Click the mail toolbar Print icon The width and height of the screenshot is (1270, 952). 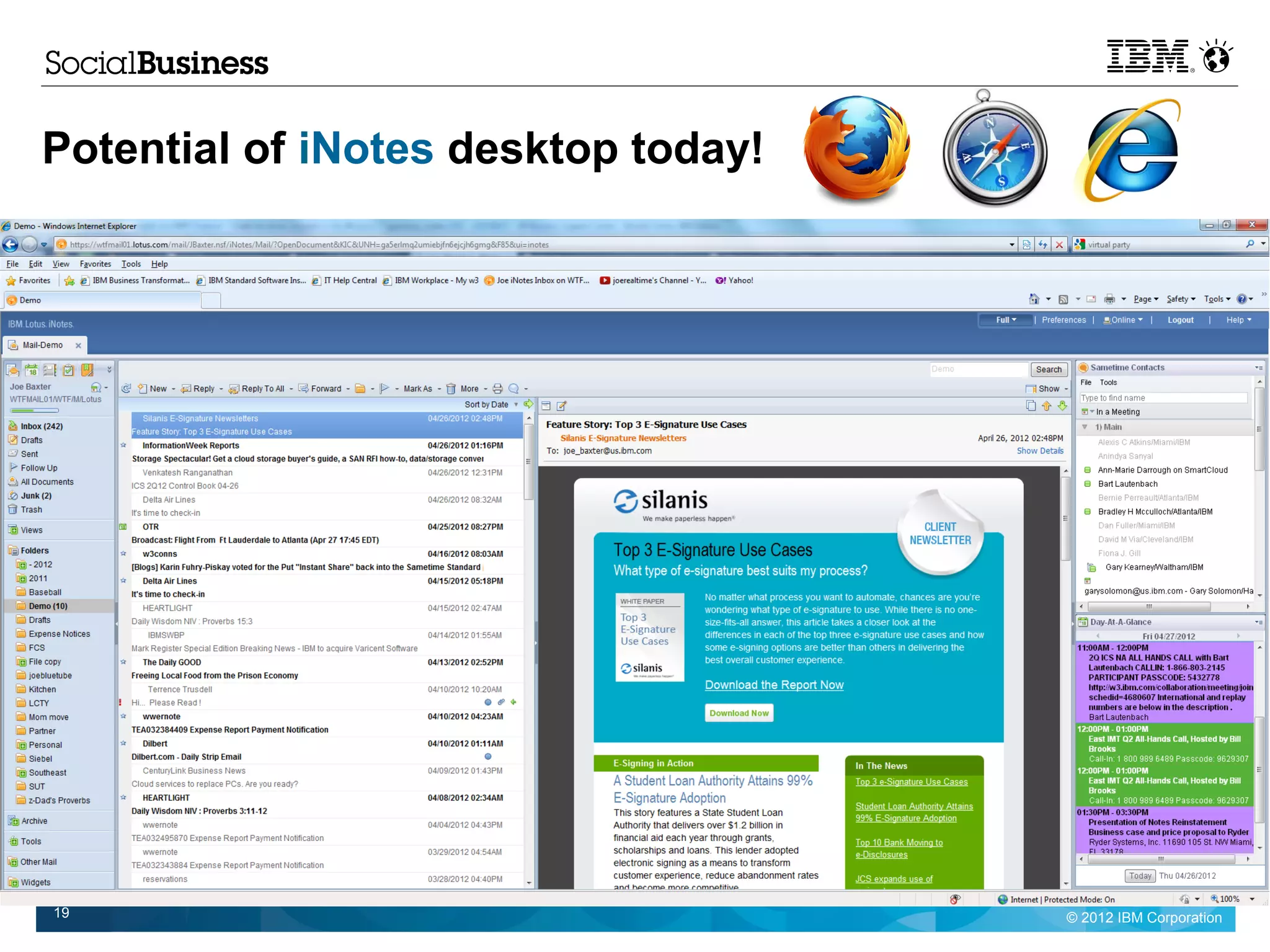(497, 389)
